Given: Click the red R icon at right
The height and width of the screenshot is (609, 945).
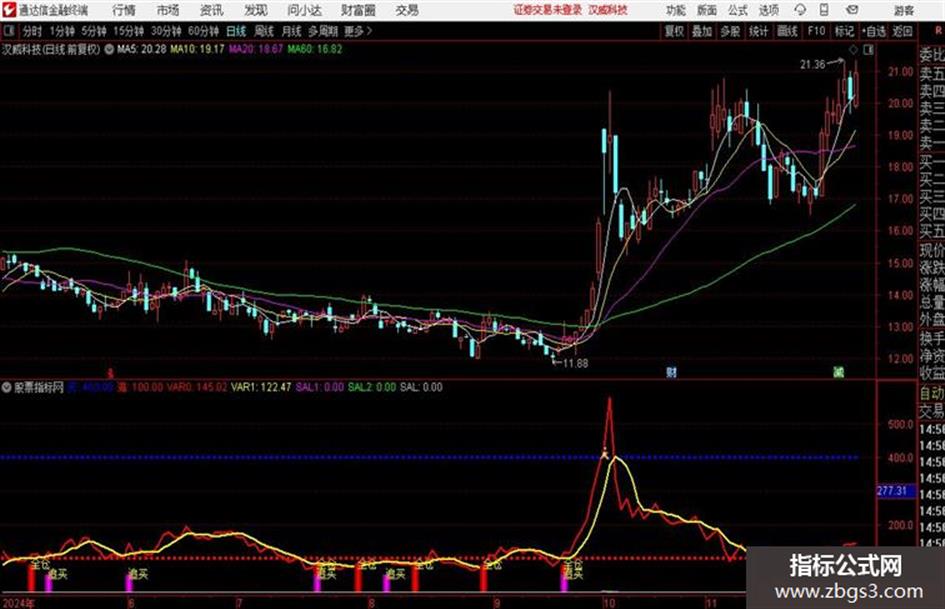Looking at the screenshot, I should click(x=938, y=30).
